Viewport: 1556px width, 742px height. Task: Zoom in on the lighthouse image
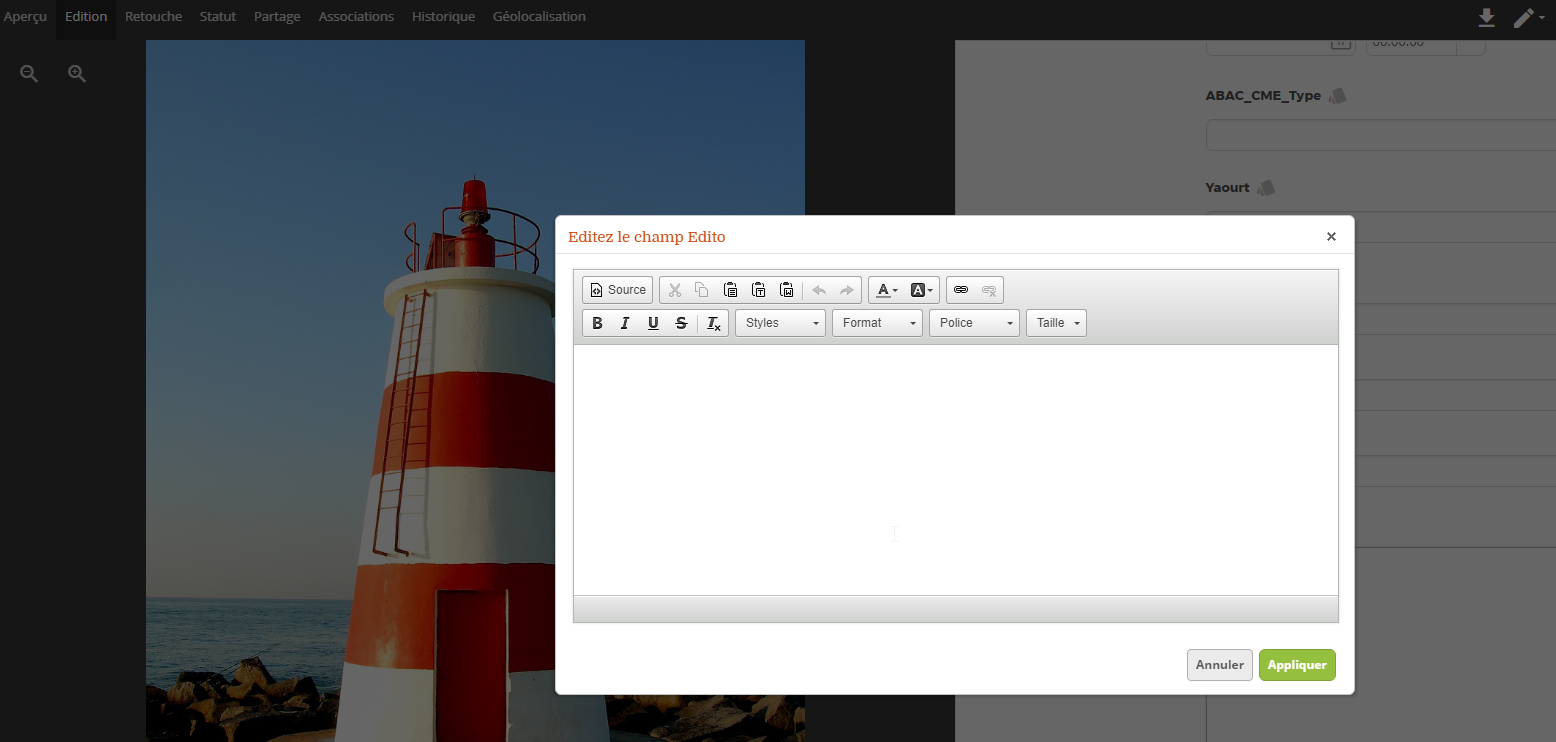(77, 74)
